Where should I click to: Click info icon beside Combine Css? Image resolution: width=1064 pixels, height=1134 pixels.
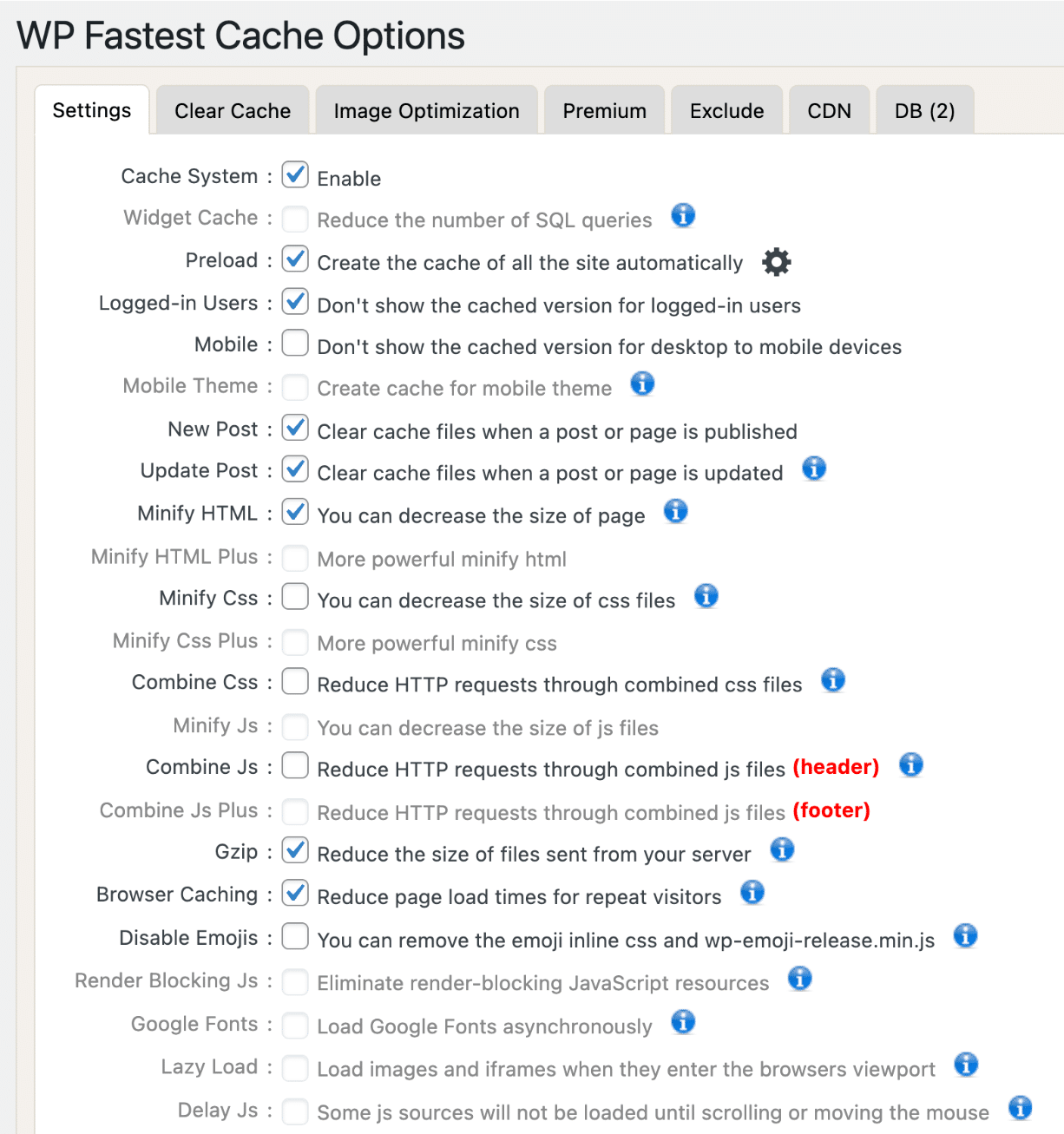click(x=833, y=680)
